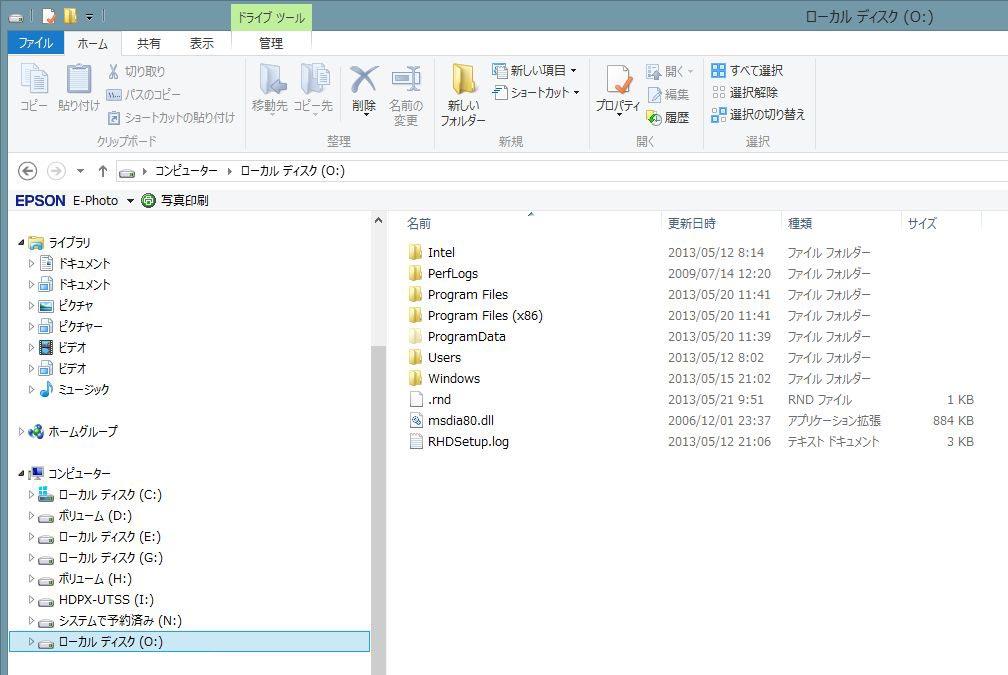Click the Back navigation arrow
The image size is (1008, 675).
pyautogui.click(x=27, y=171)
